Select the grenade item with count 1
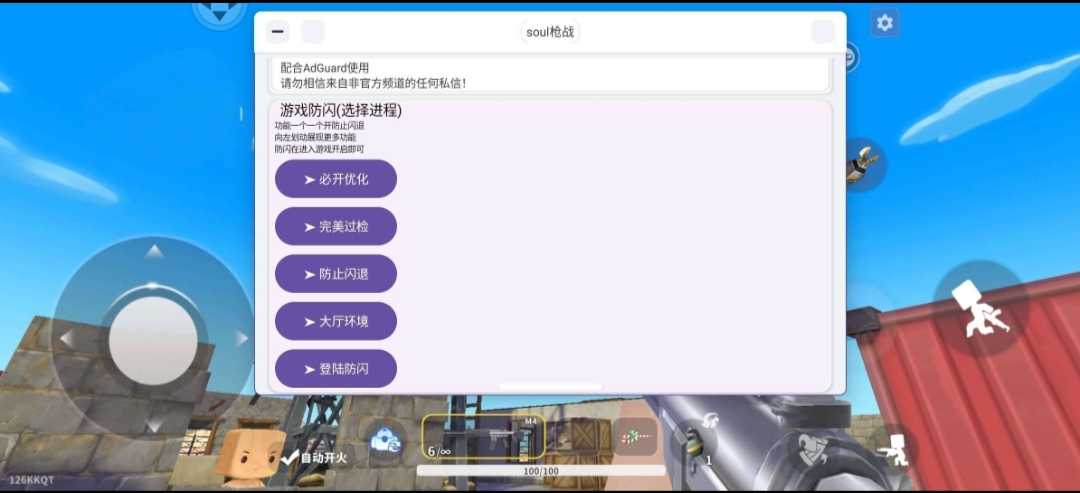The height and width of the screenshot is (493, 1080). pos(696,441)
